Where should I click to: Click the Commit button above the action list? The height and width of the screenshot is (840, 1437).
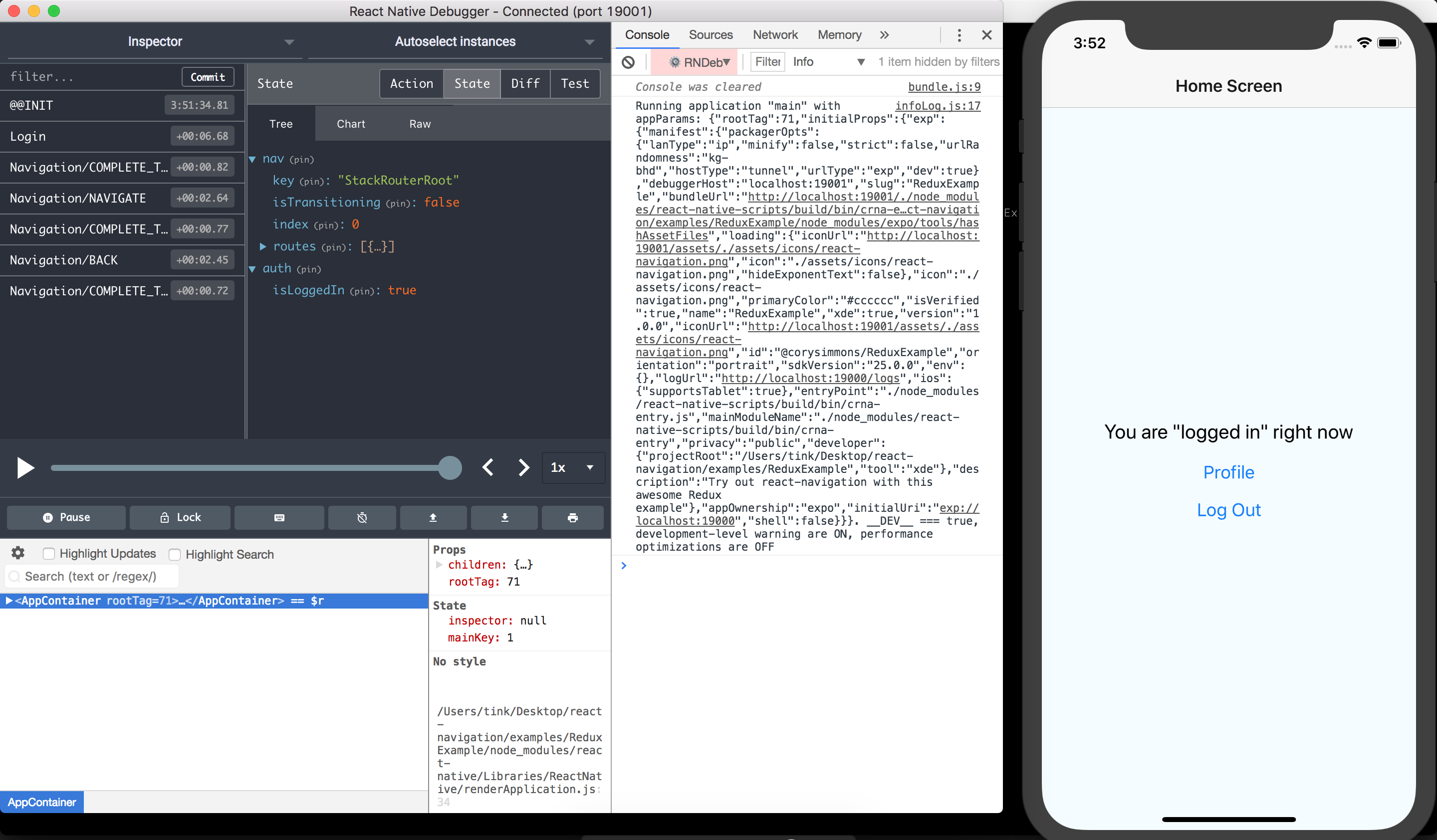pos(208,76)
